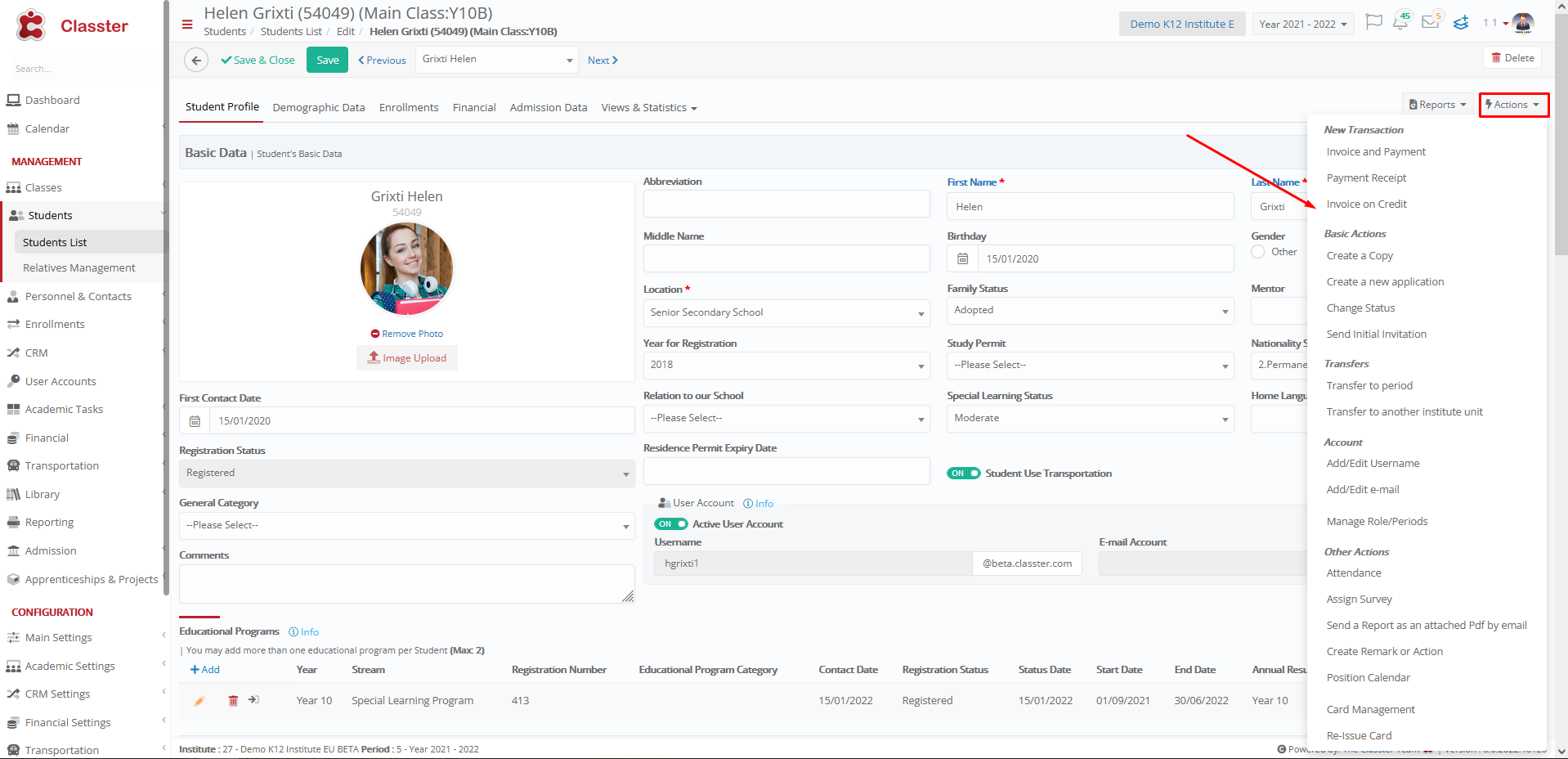The image size is (1568, 759).
Task: Click the Delete button
Action: coord(1512,57)
